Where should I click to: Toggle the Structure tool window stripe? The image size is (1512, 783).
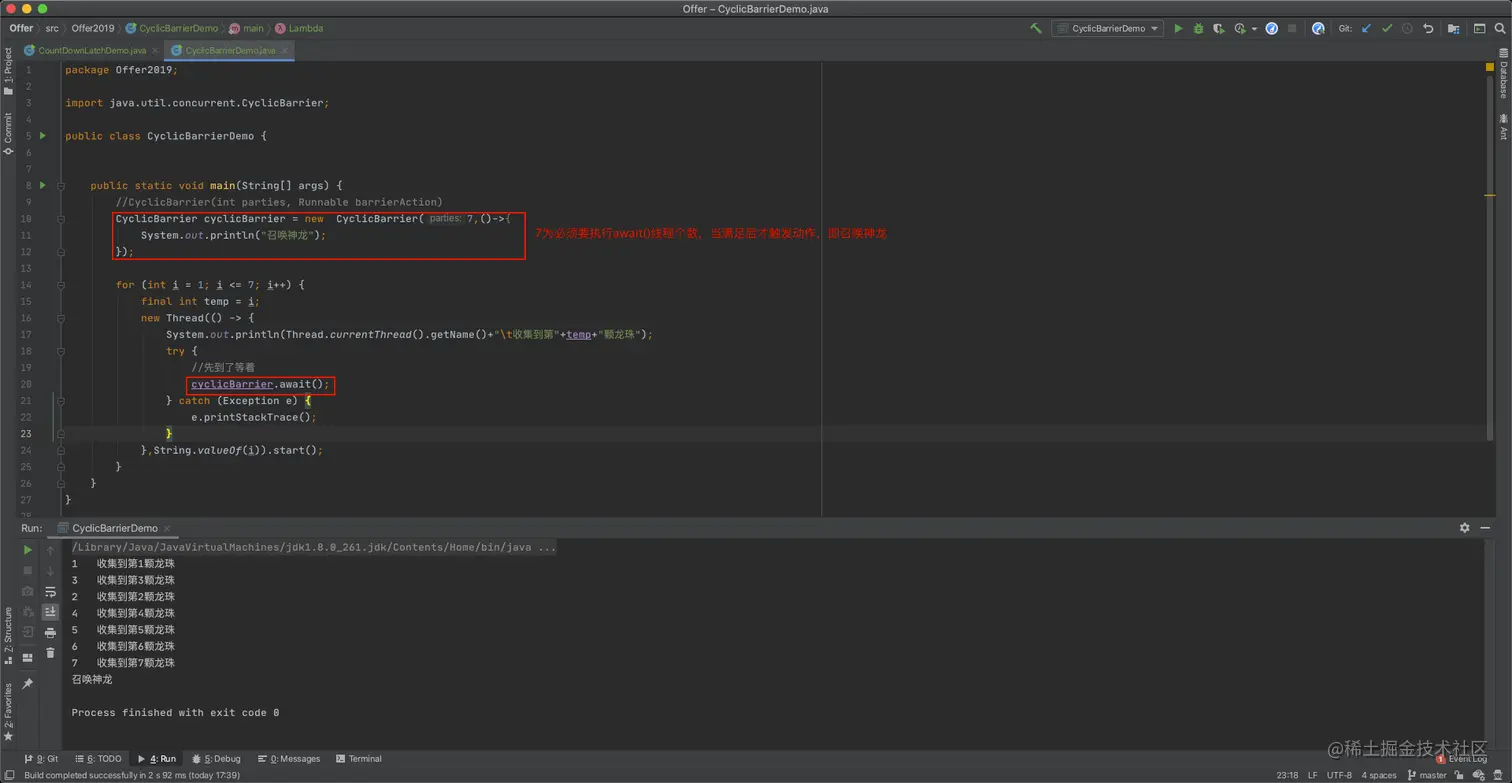[8, 635]
